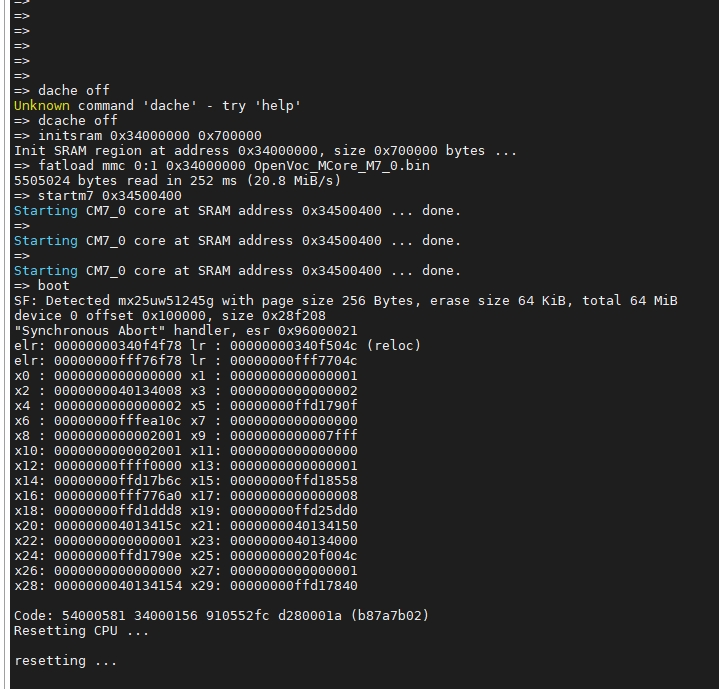
Task: Click the last 'Starting CM7_0 core' line
Action: tap(237, 270)
